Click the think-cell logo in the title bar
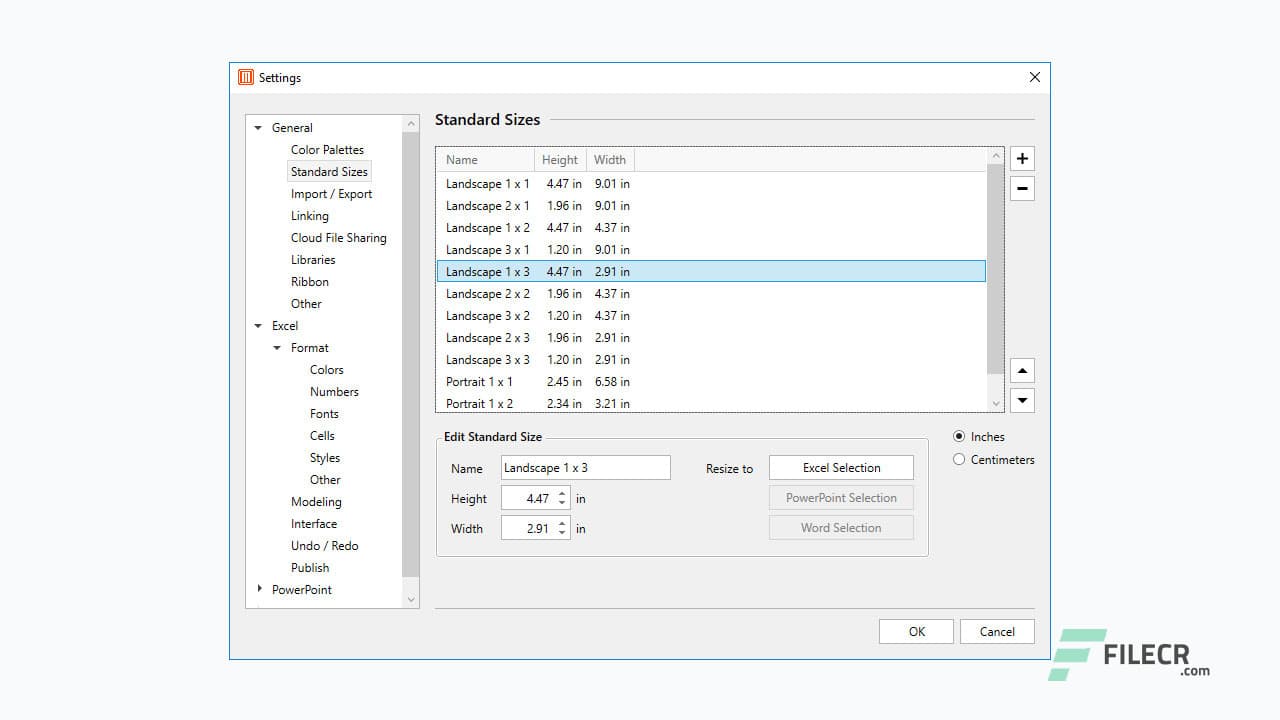The height and width of the screenshot is (720, 1280). click(245, 76)
